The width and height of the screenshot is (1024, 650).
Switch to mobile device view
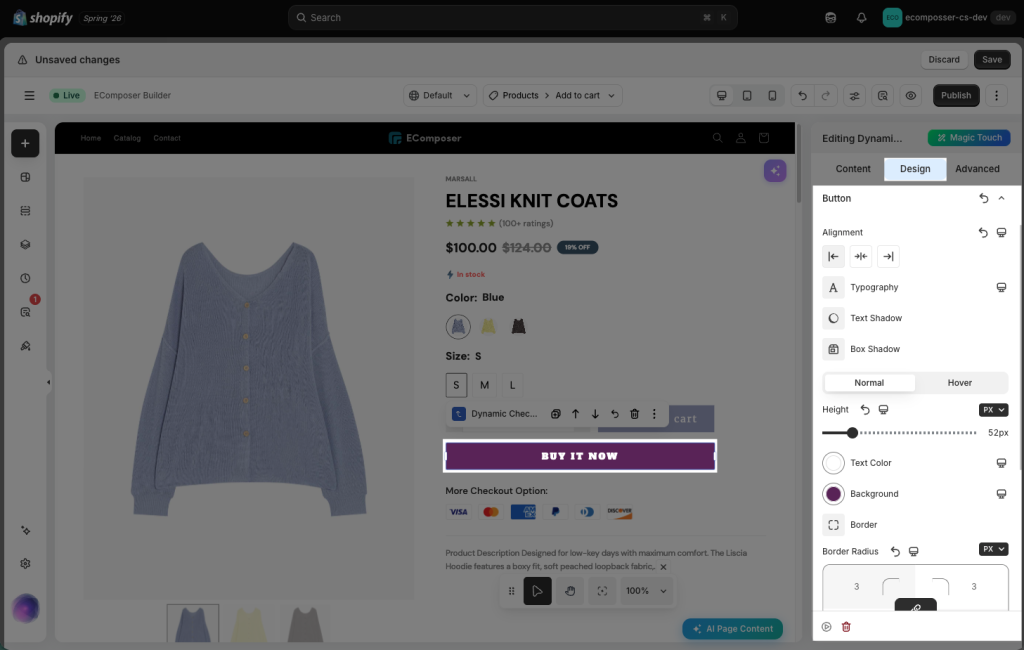coord(772,95)
